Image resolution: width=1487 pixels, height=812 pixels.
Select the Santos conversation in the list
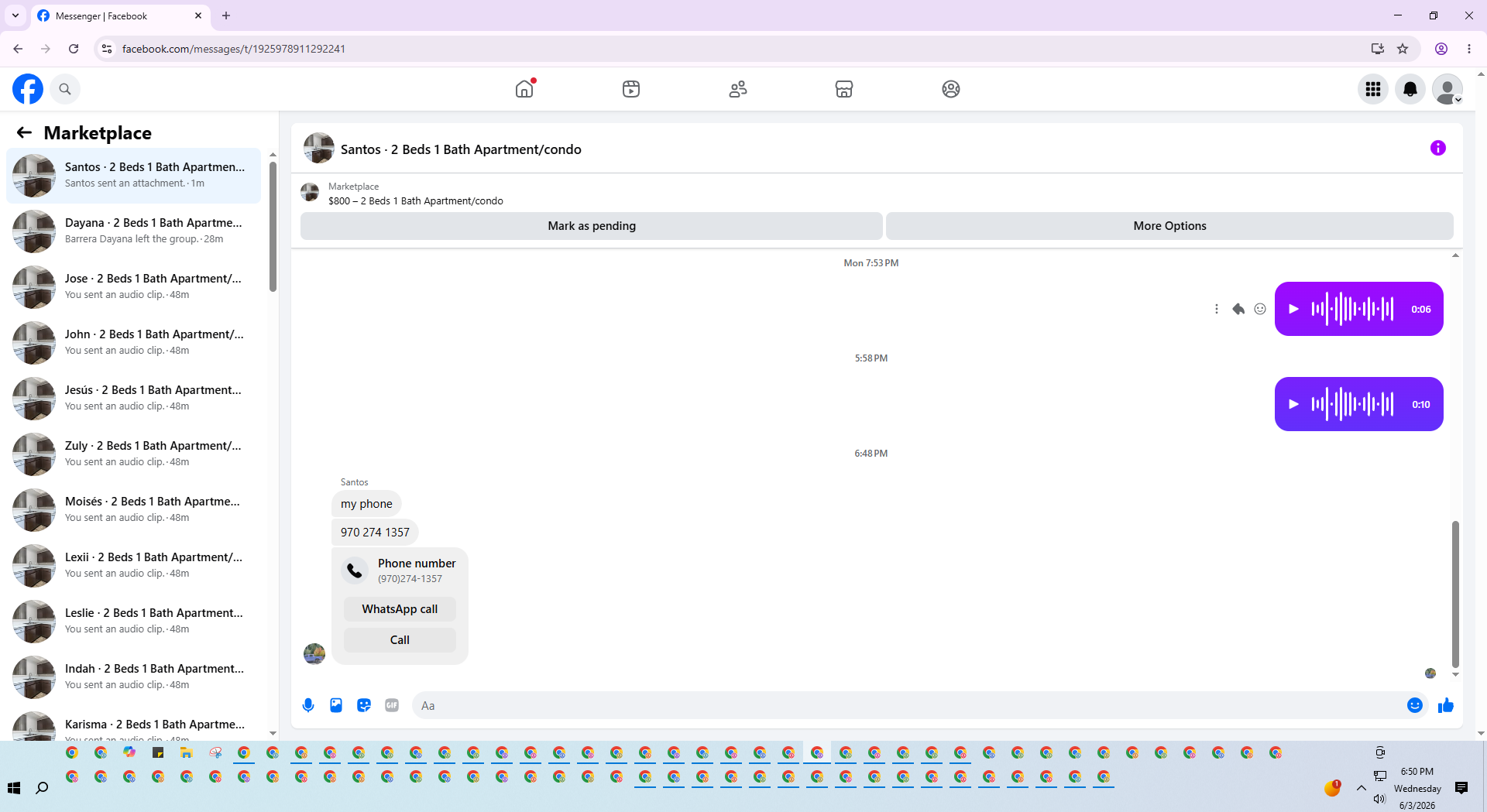pyautogui.click(x=133, y=175)
